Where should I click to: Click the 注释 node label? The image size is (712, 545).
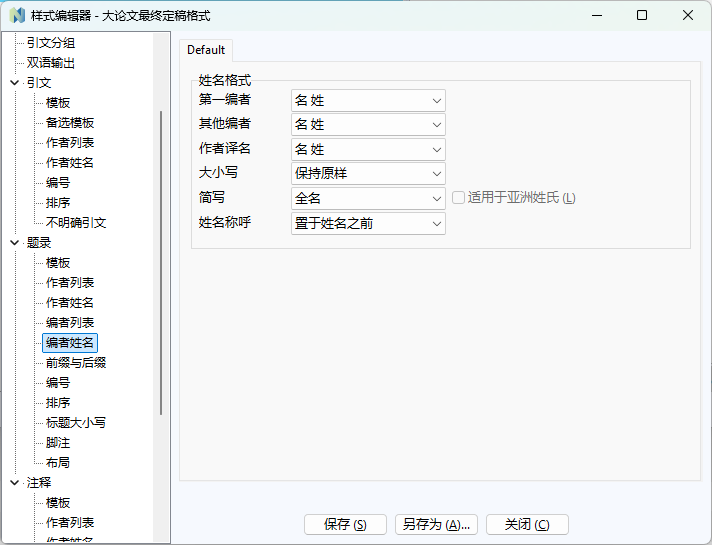(x=39, y=482)
